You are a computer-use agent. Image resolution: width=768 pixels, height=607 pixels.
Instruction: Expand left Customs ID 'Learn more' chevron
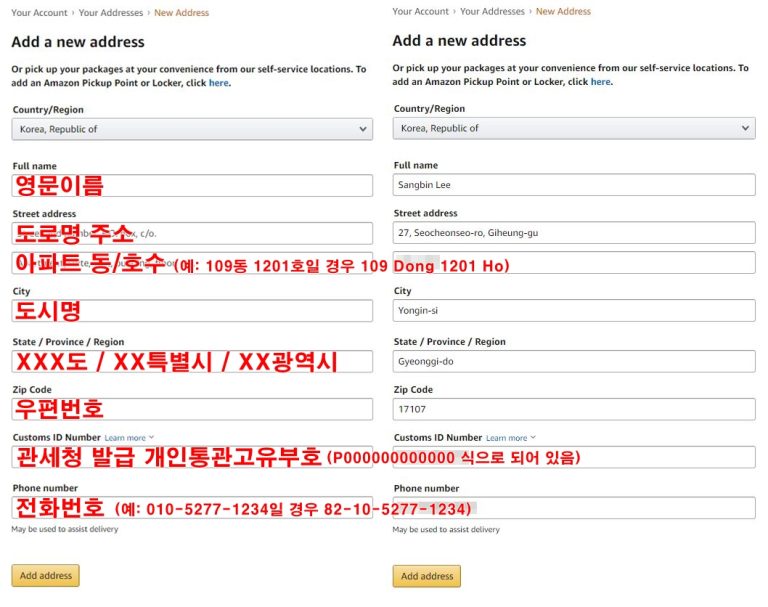coord(153,438)
